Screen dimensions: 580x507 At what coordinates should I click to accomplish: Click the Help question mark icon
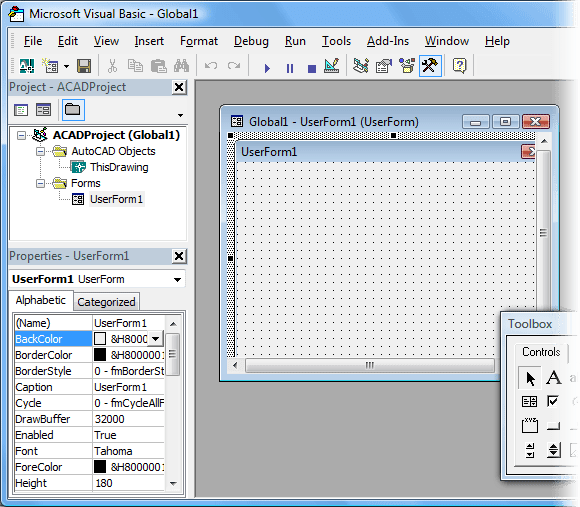tap(459, 66)
